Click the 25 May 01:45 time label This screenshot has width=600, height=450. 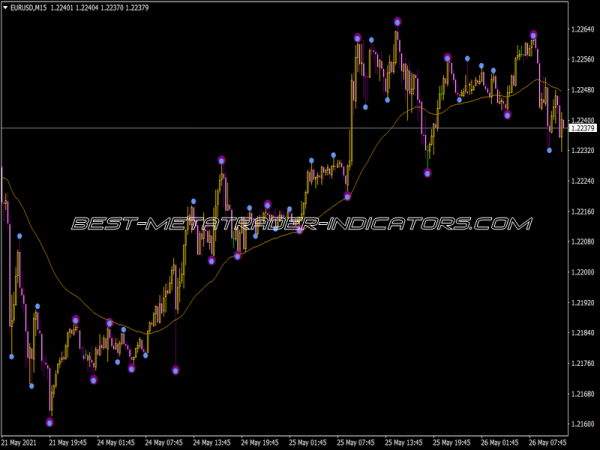310,441
